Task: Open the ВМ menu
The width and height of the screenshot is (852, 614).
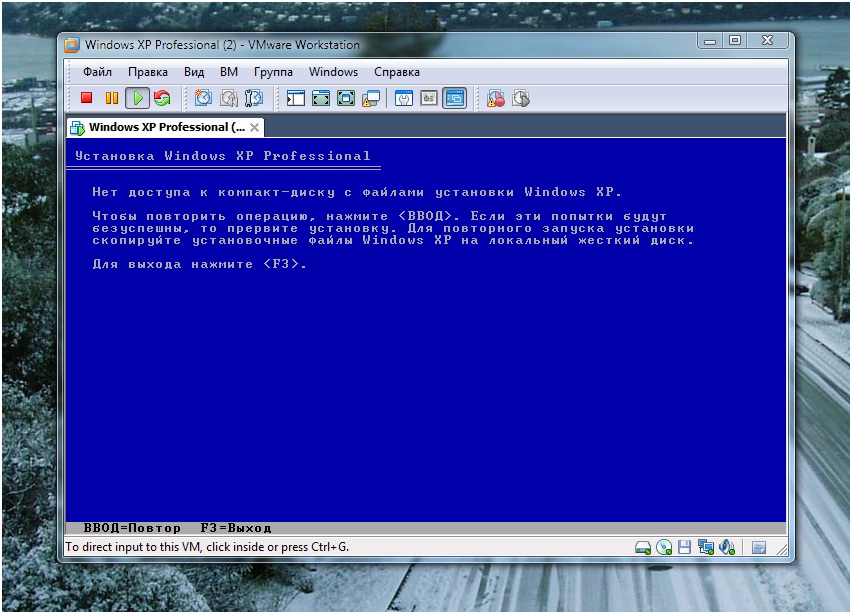Action: coord(229,72)
